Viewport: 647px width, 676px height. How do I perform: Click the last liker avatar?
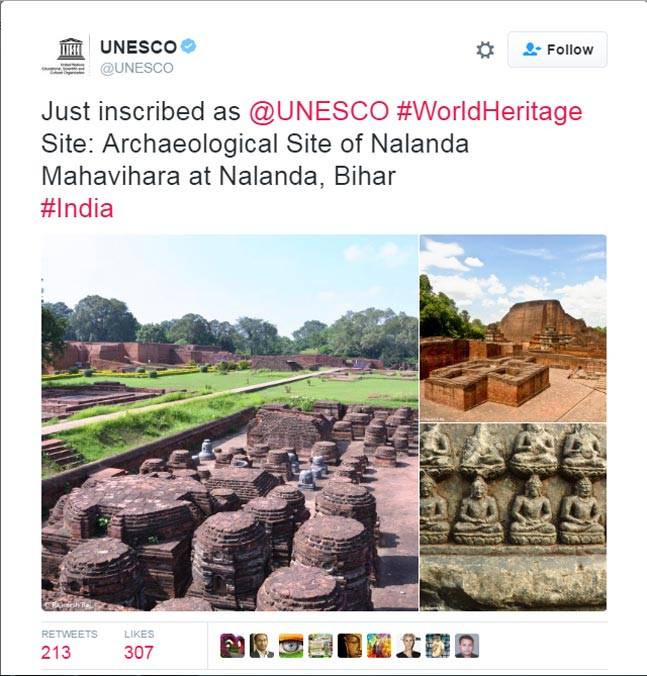click(x=467, y=645)
